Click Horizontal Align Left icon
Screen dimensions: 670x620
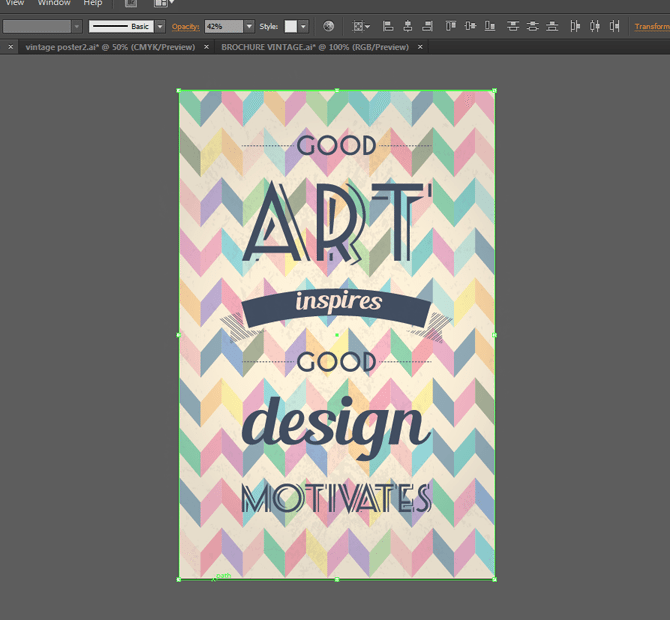tap(388, 26)
